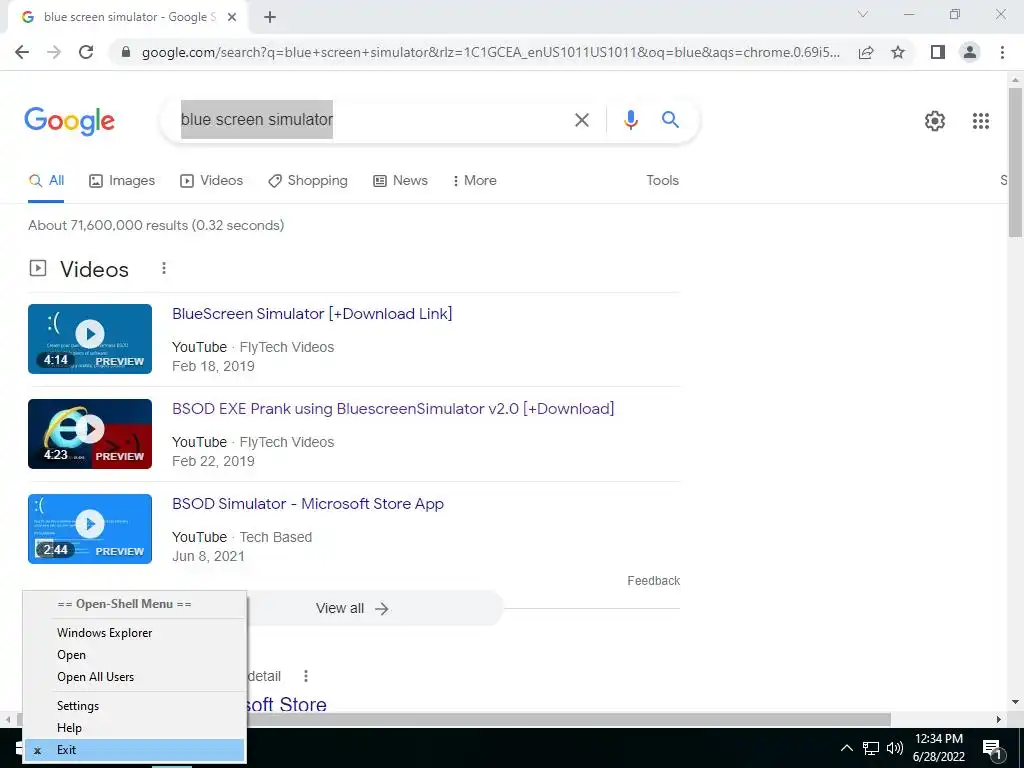Play BlueScreen Simulator 4:14 video thumbnail
1024x768 pixels.
tap(90, 339)
